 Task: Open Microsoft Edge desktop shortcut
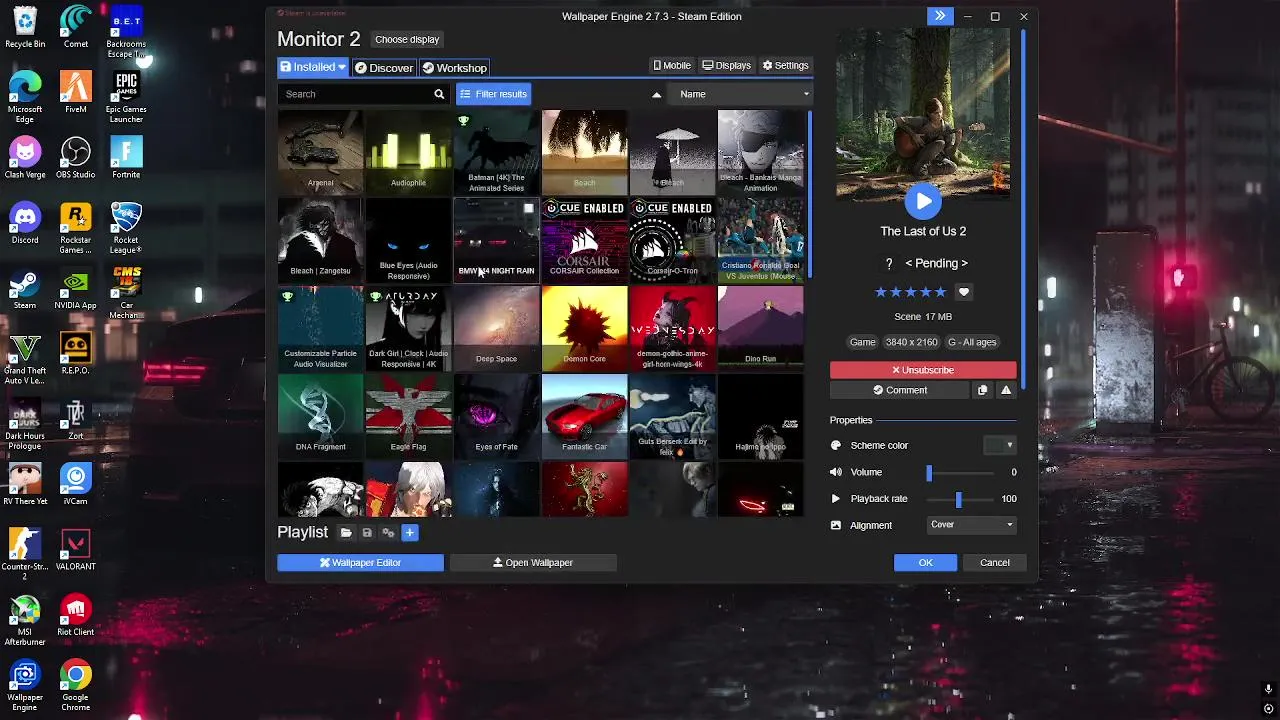point(25,97)
